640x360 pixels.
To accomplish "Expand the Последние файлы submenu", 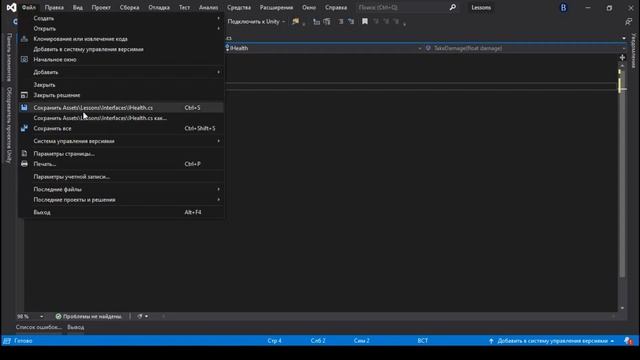I will coord(120,189).
